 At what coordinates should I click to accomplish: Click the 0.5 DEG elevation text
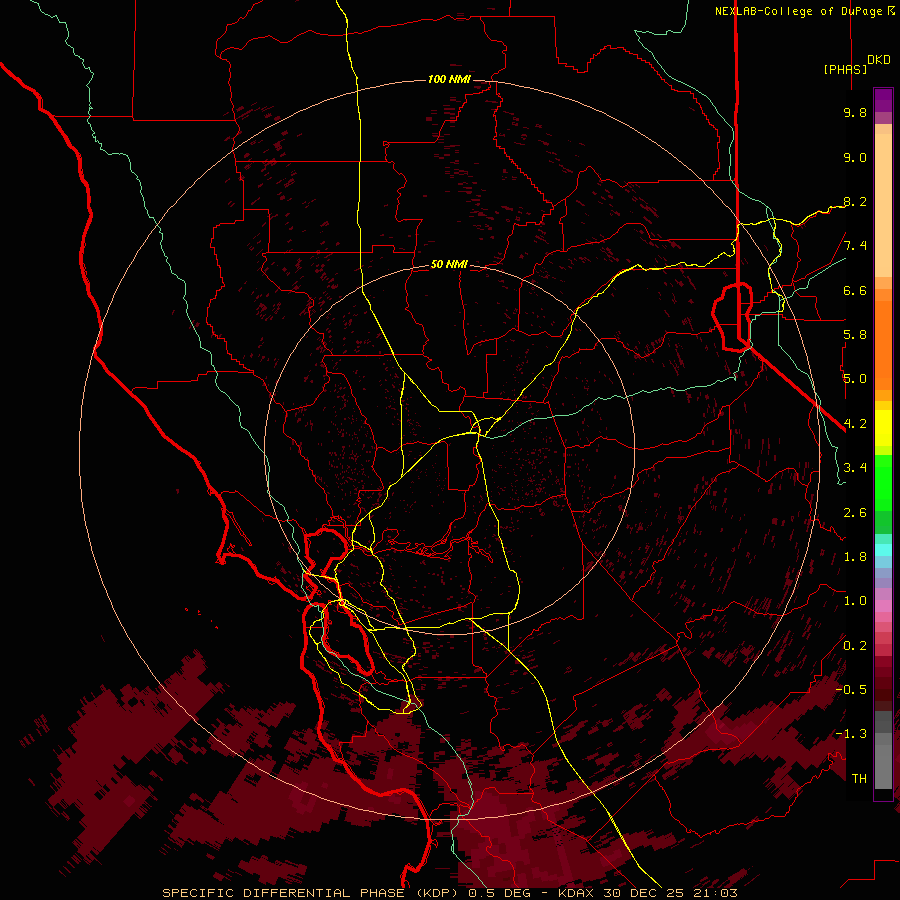tap(500, 893)
